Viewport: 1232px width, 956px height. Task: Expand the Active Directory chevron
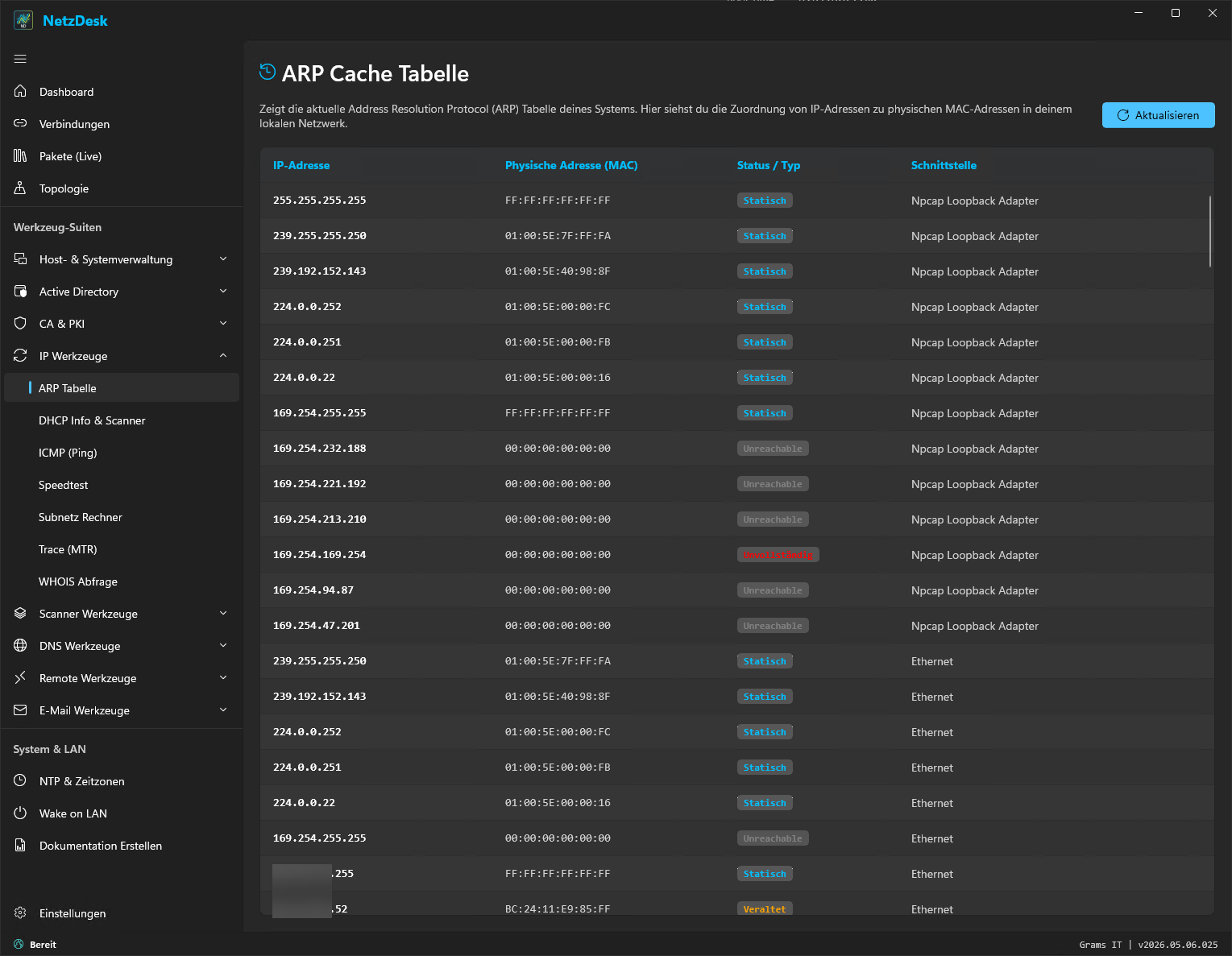pos(223,291)
